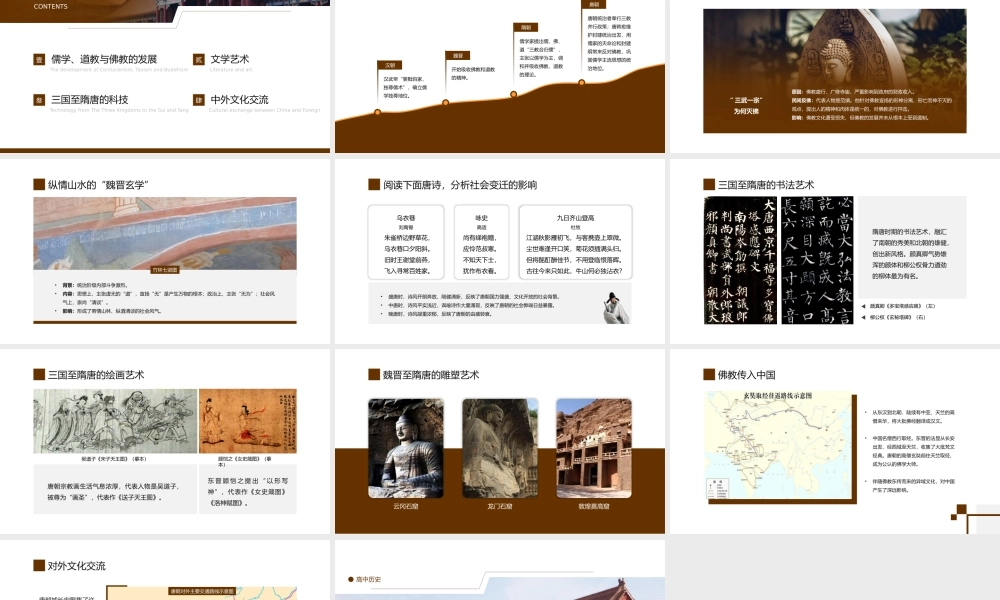
Task: Open the 纵情山水的"魏晋玄学" slide title
Action: click(x=98, y=185)
